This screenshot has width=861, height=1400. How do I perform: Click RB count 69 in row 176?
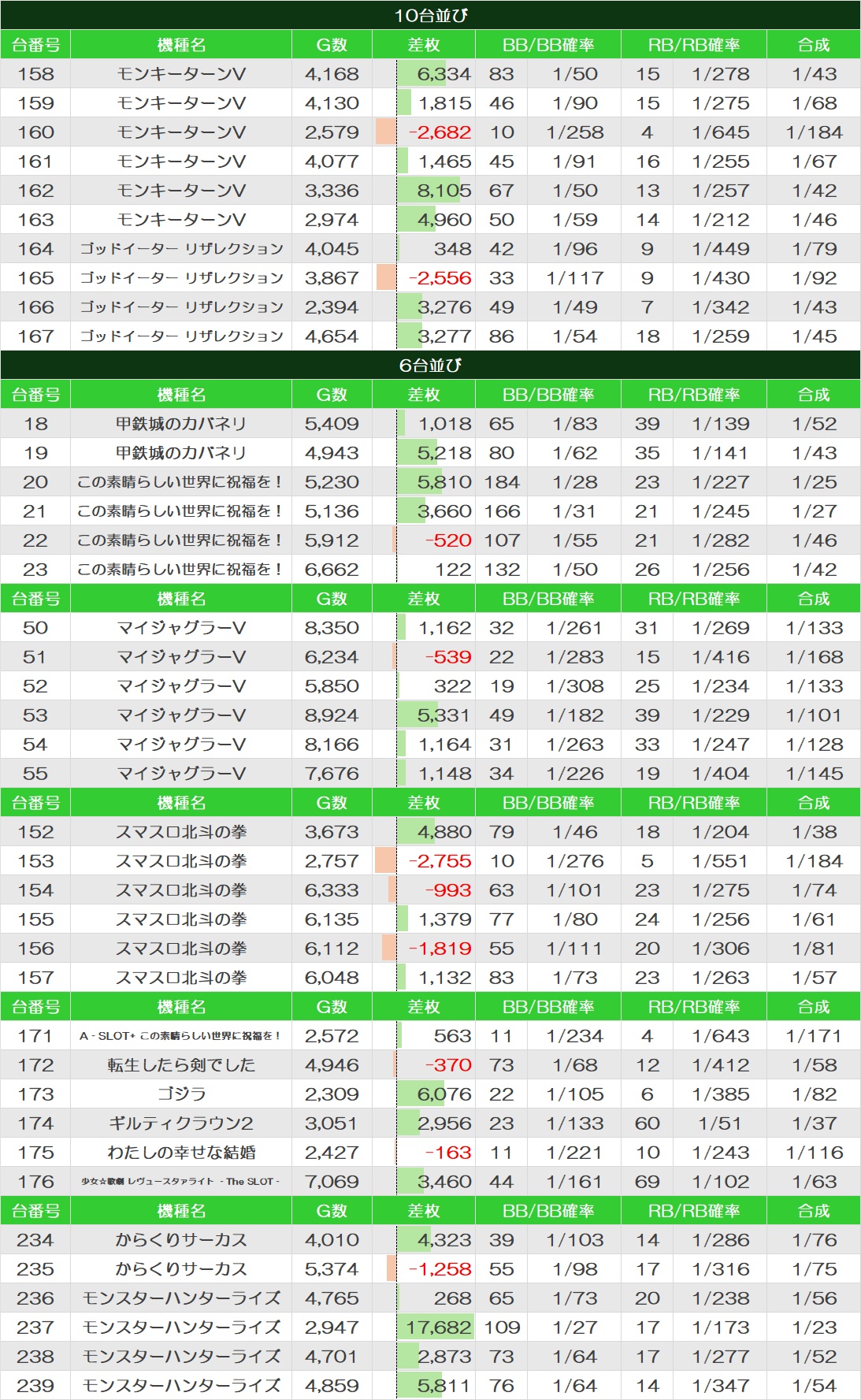[647, 1182]
